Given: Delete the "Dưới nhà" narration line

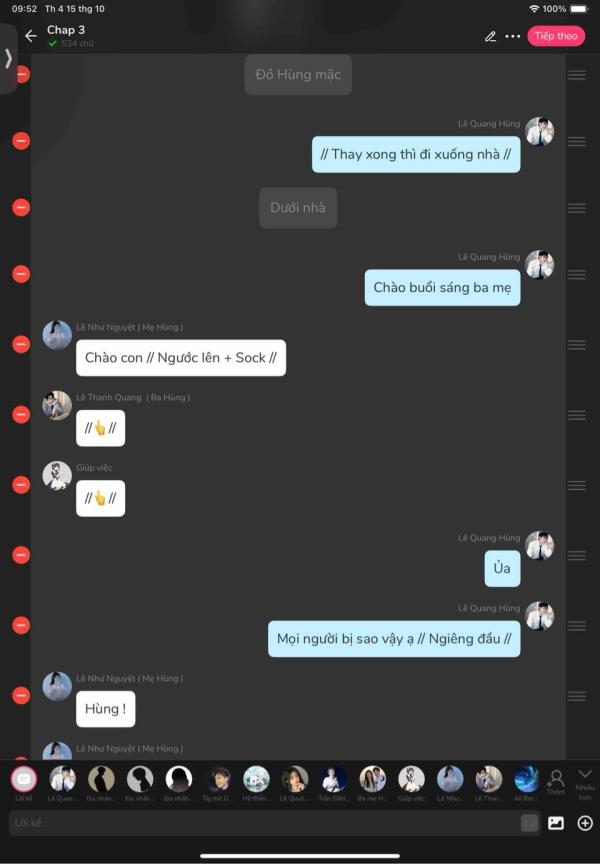Looking at the screenshot, I should pyautogui.click(x=21, y=208).
